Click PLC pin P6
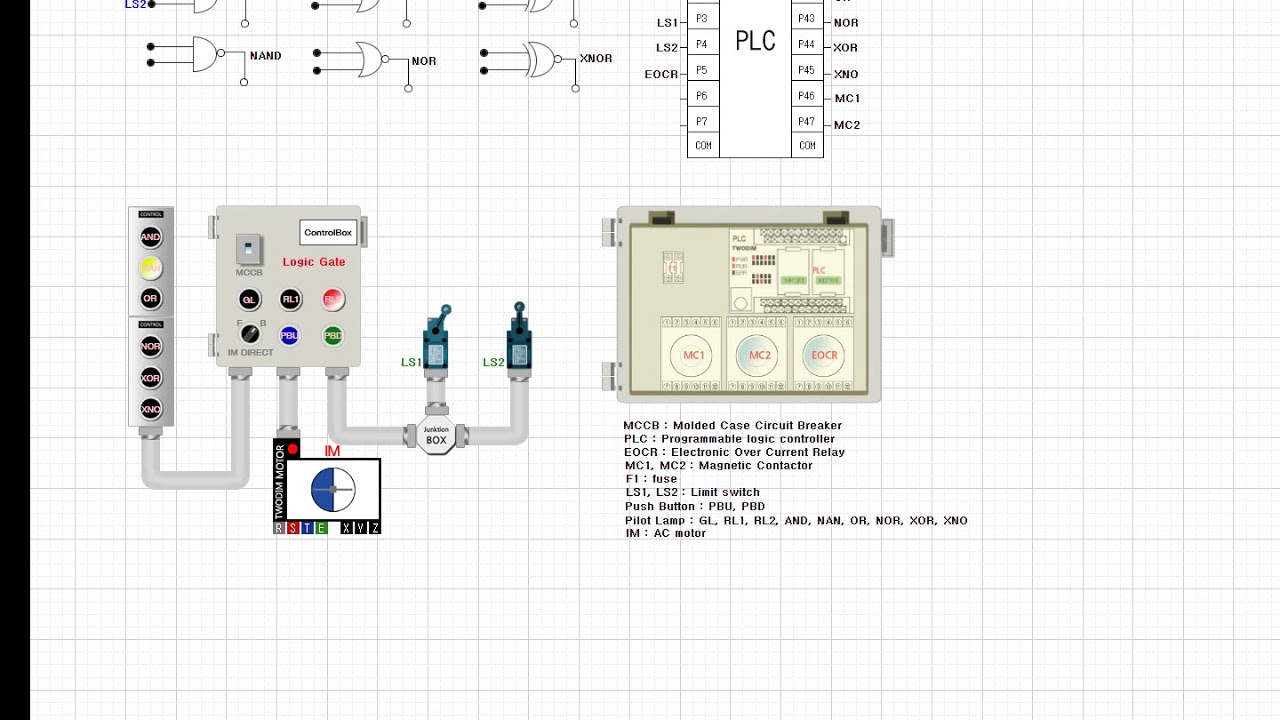The height and width of the screenshot is (720, 1280). point(703,96)
